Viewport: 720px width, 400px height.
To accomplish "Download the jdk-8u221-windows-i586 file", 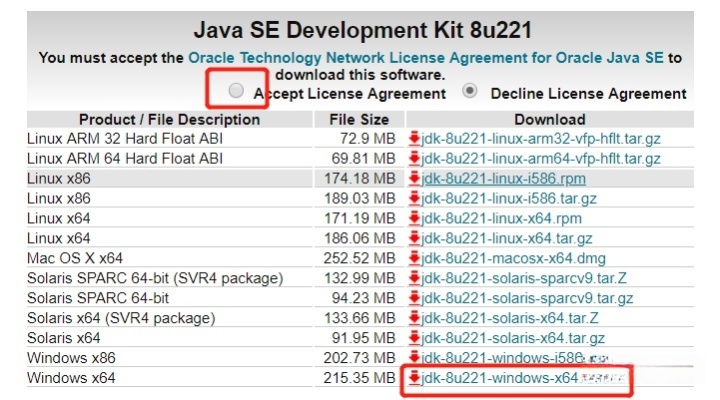I will (503, 358).
